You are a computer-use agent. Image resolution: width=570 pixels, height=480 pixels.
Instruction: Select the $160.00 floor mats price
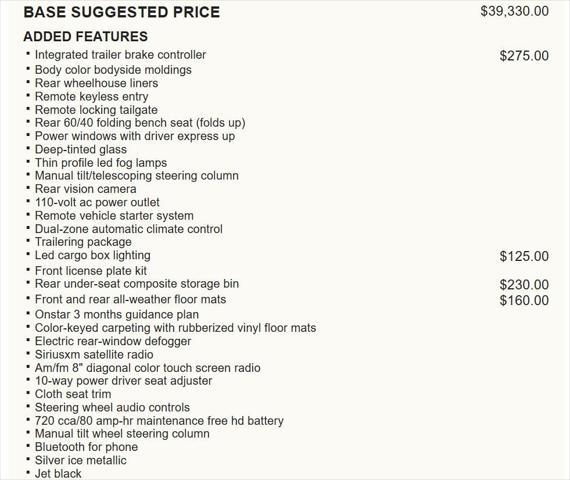(x=524, y=300)
